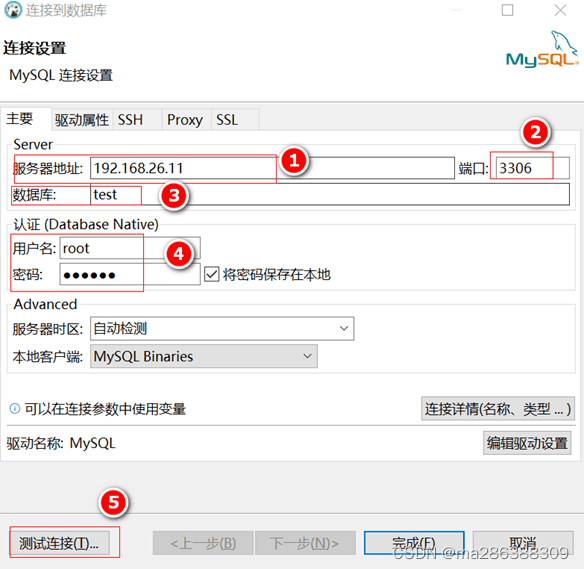The height and width of the screenshot is (569, 584).
Task: Open the MySQL Binaries local client dropdown
Action: [204, 356]
